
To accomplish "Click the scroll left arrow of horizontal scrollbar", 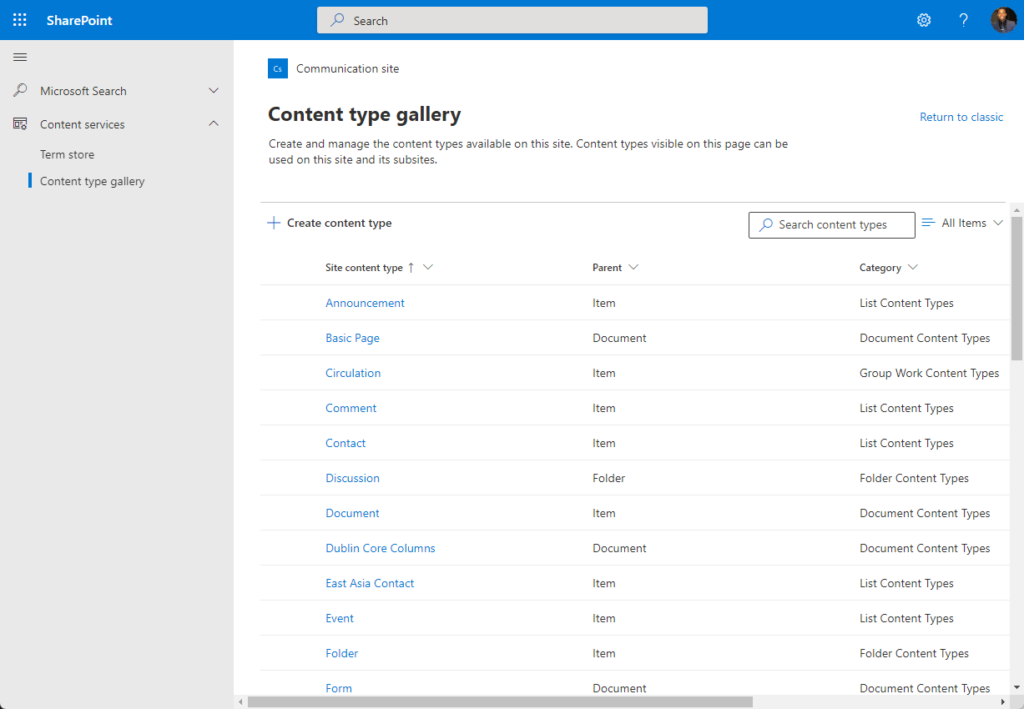I will [x=241, y=702].
